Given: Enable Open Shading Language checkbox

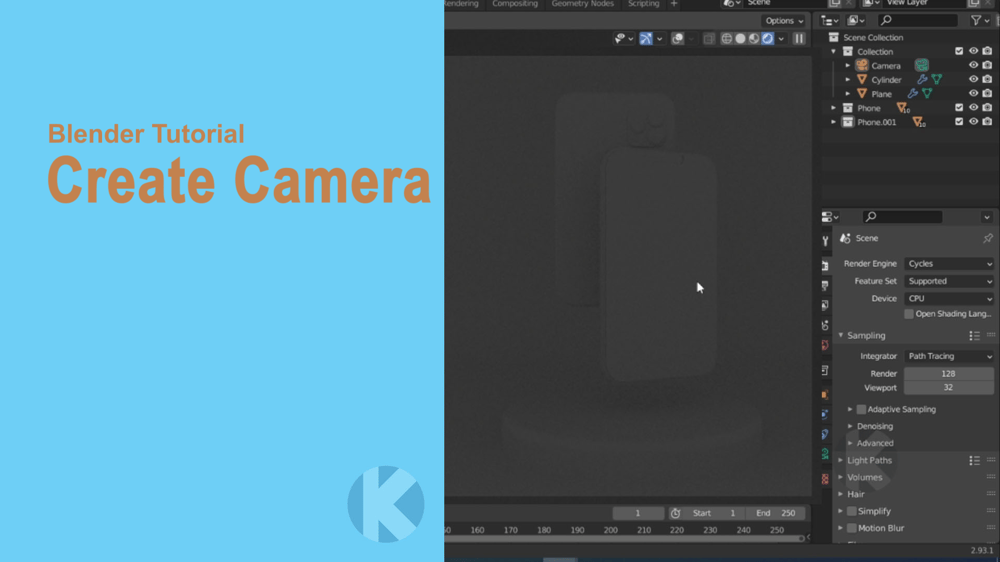Looking at the screenshot, I should (x=909, y=314).
